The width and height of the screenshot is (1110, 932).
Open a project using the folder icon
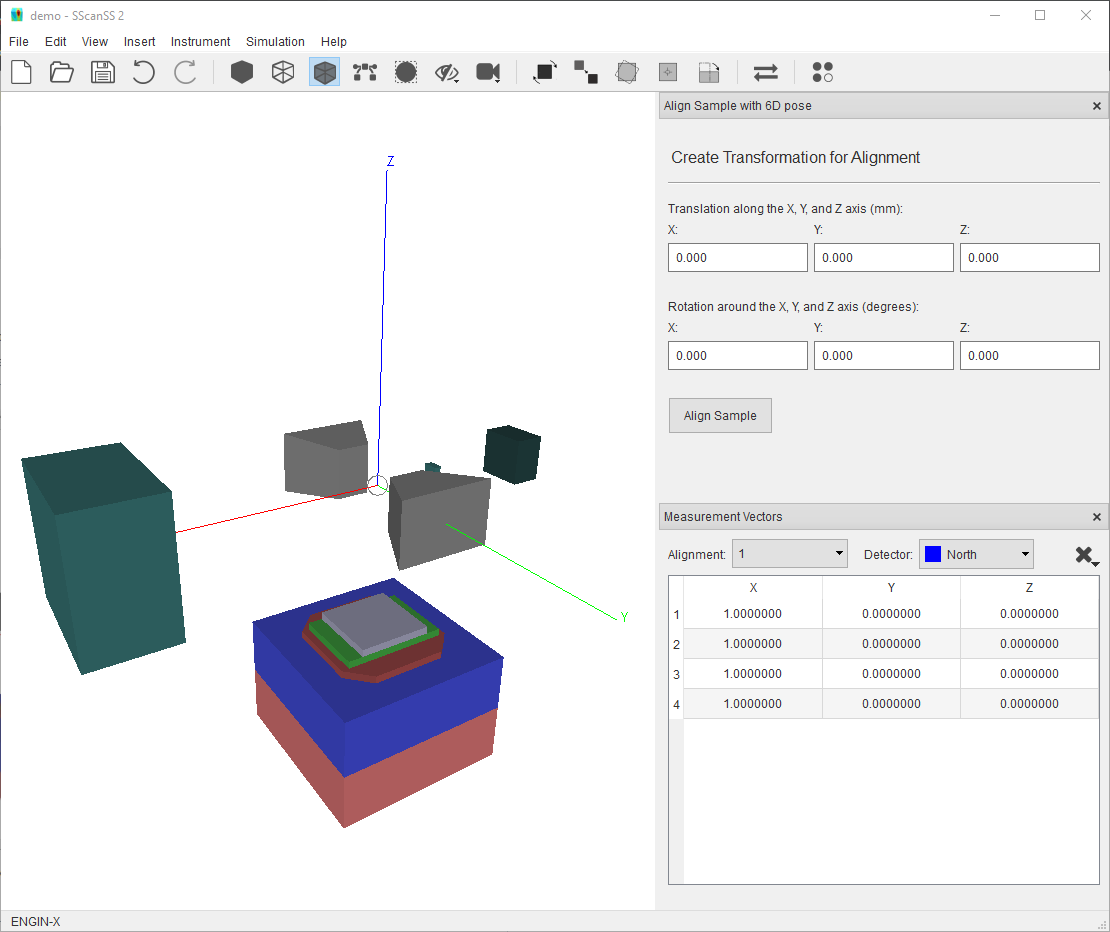62,72
